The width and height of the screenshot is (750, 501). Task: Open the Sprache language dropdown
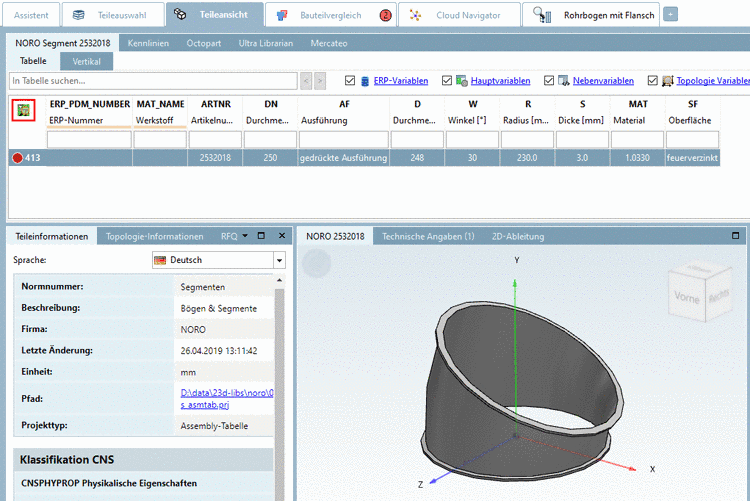[279, 260]
